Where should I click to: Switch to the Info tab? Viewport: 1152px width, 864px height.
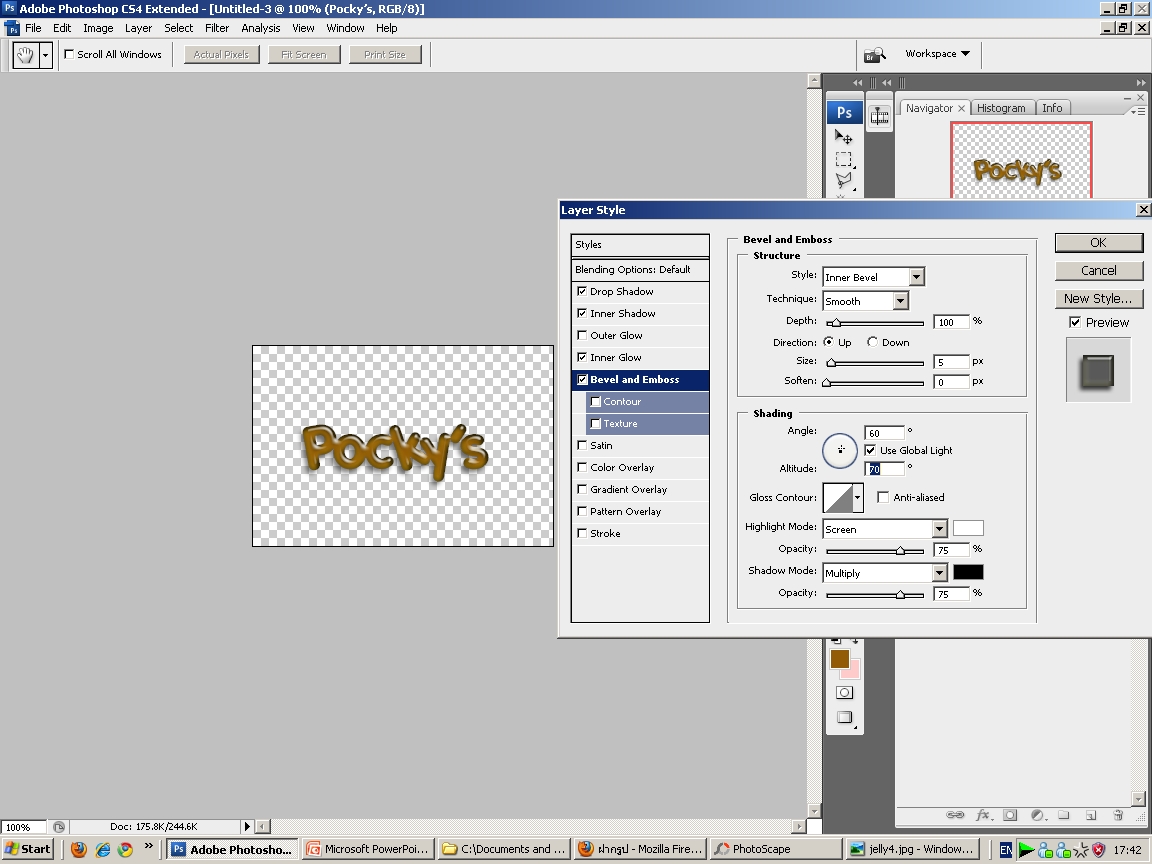pos(1052,108)
